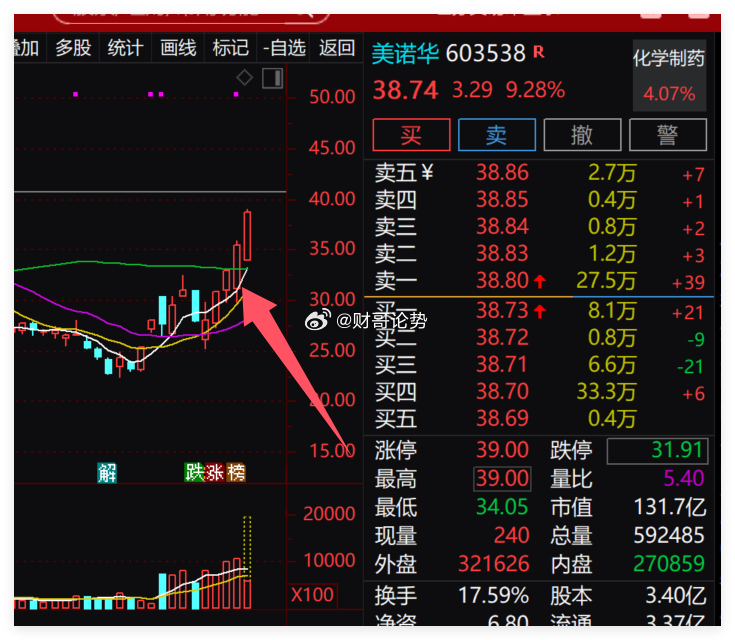Screen dimensions: 735x640
Task: Click the red 涨 marker on chart
Action: 215,473
